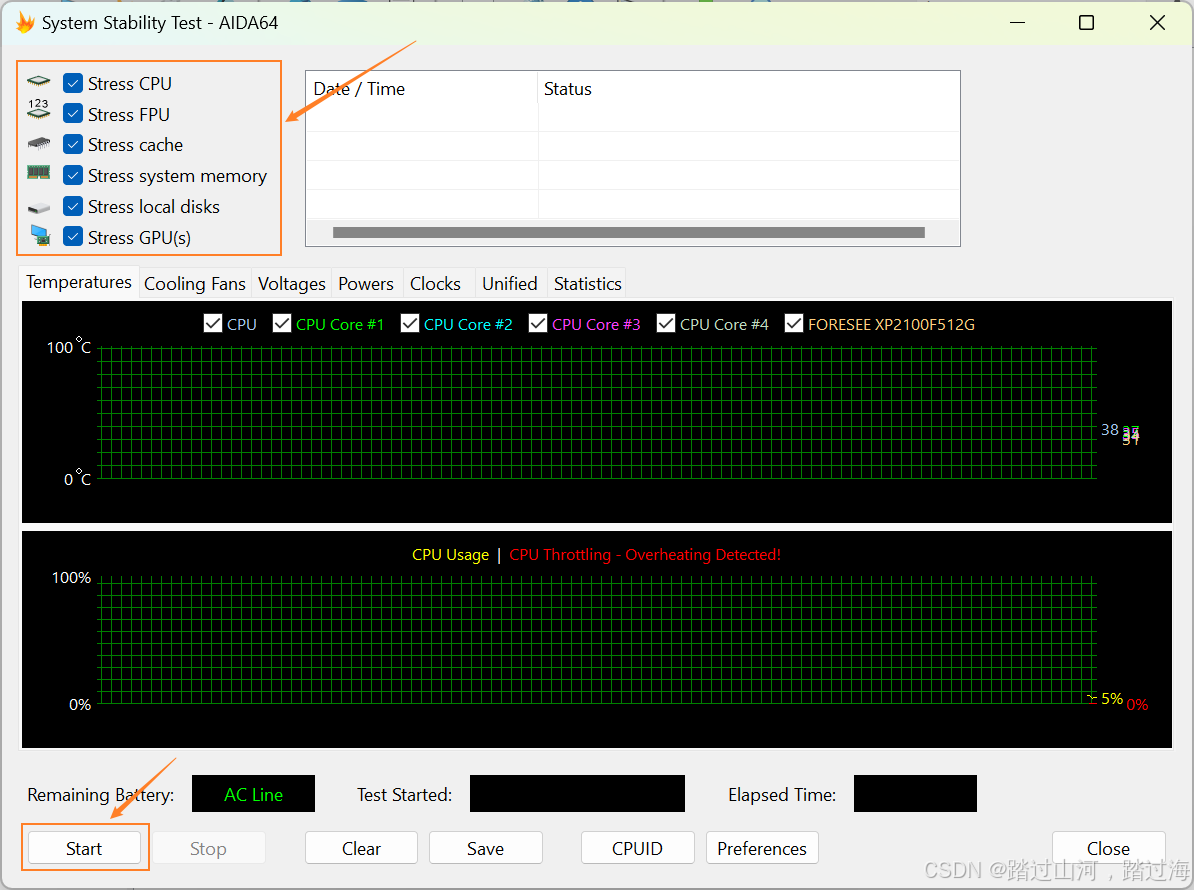The width and height of the screenshot is (1194, 890).
Task: Maximize the AIDA64 window
Action: (1087, 23)
